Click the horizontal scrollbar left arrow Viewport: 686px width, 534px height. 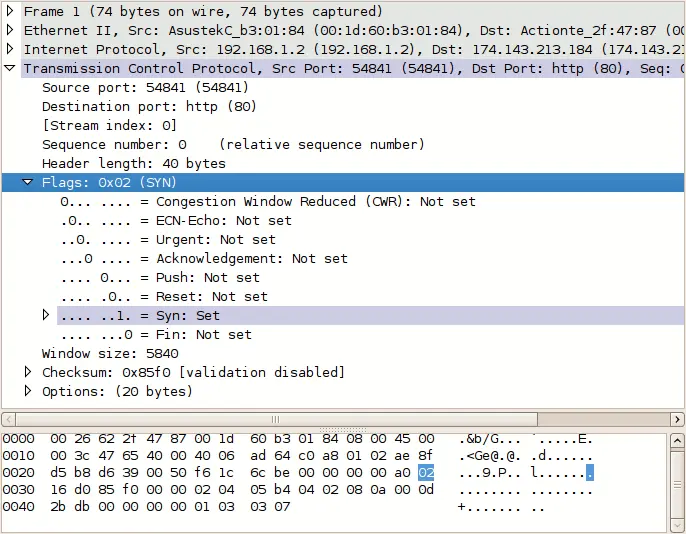tap(9, 419)
